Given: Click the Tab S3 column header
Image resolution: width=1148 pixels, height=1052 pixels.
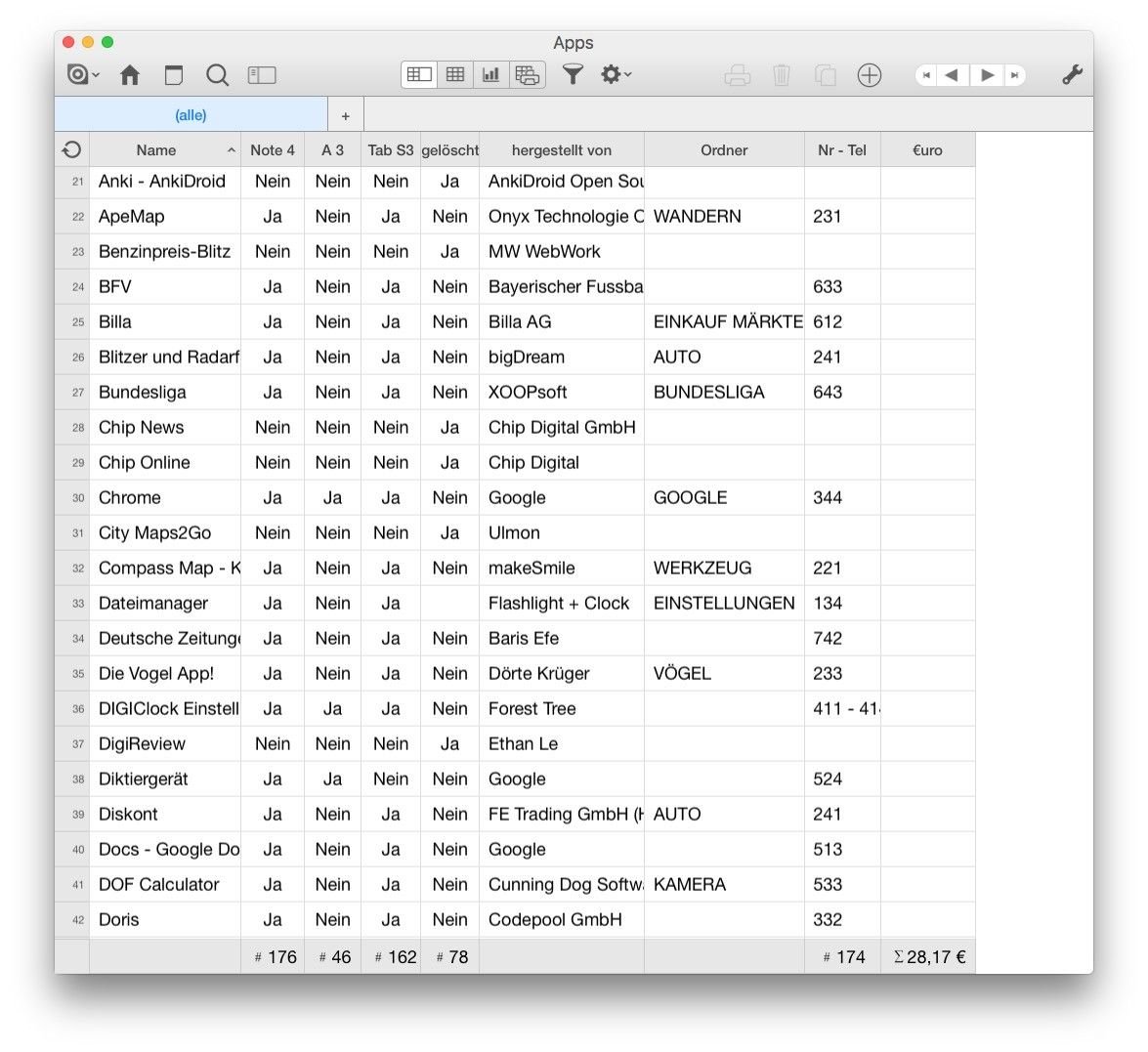Looking at the screenshot, I should point(391,150).
